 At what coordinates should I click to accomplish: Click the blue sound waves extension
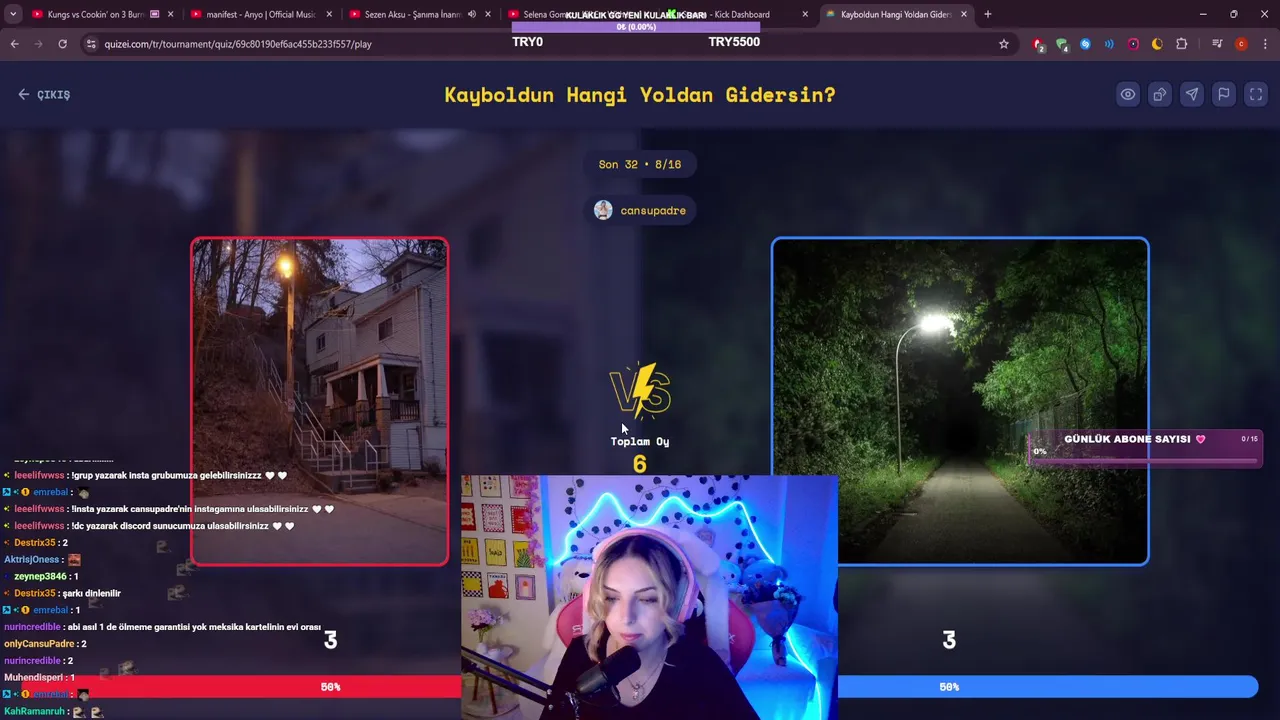pos(1109,44)
